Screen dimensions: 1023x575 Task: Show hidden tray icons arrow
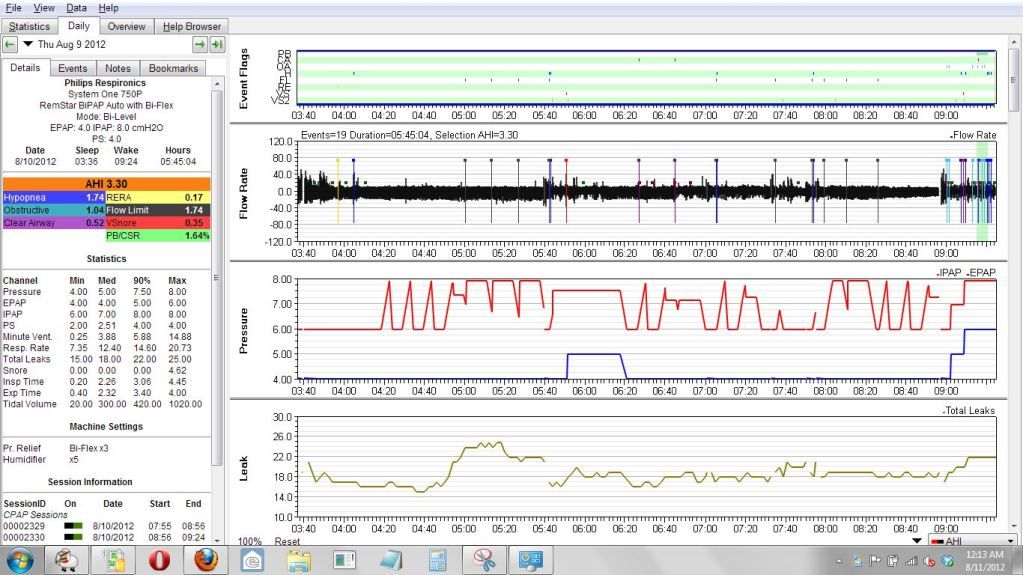(839, 561)
